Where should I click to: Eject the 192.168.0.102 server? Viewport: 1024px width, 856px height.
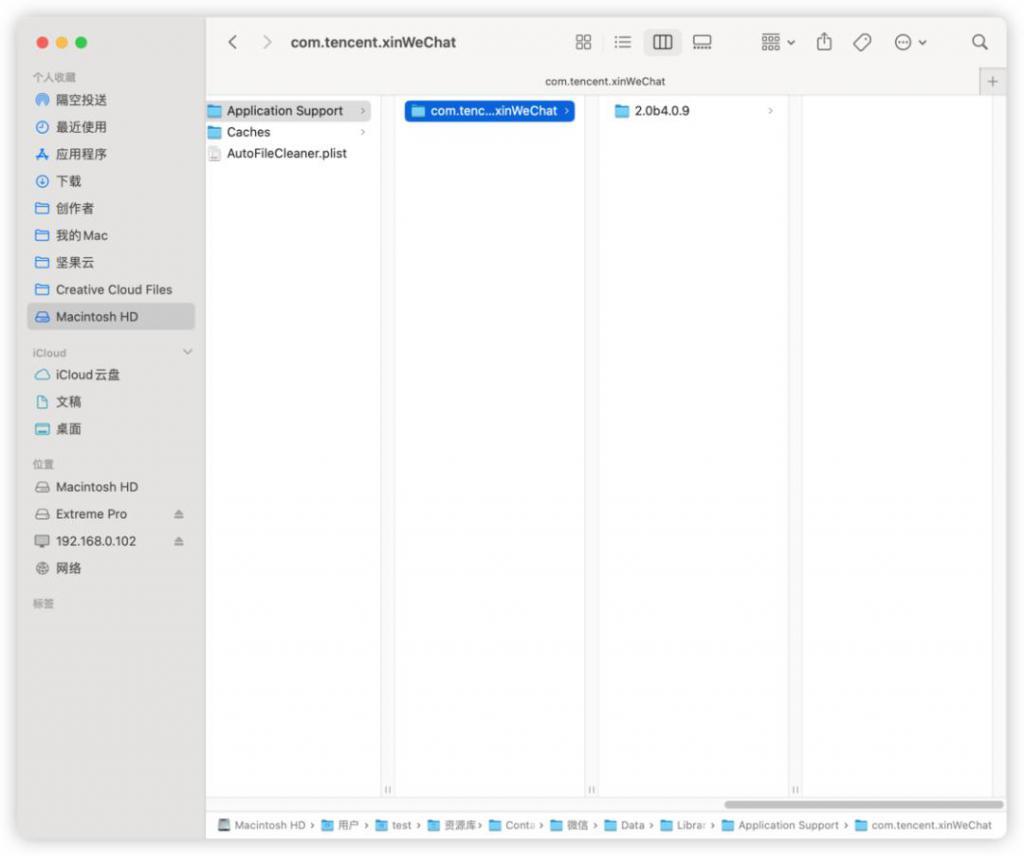[x=178, y=541]
